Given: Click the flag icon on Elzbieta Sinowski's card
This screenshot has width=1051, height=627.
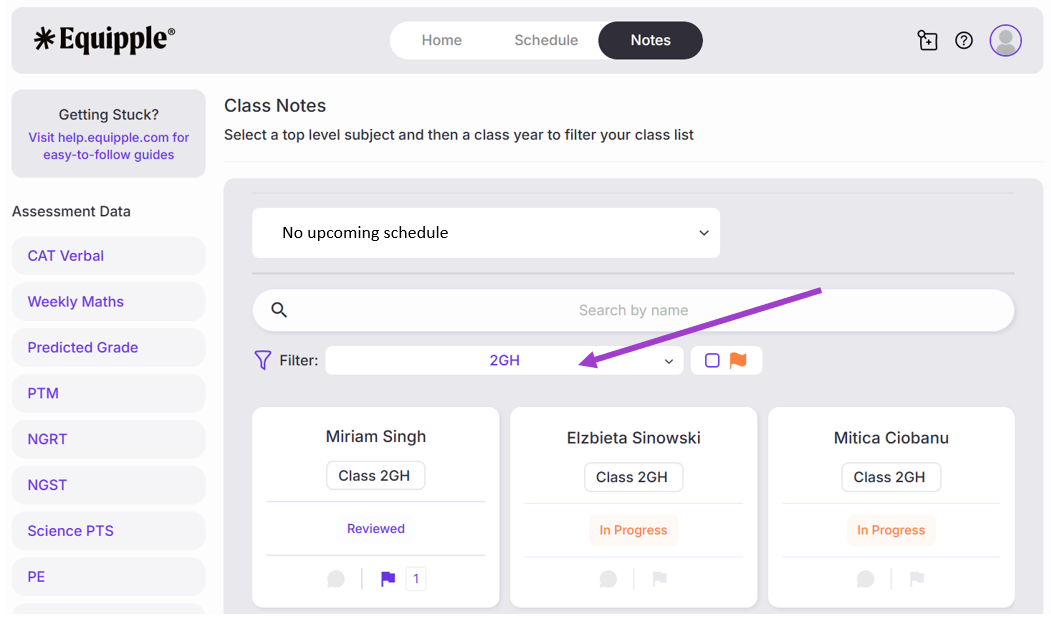Looking at the screenshot, I should (x=660, y=579).
